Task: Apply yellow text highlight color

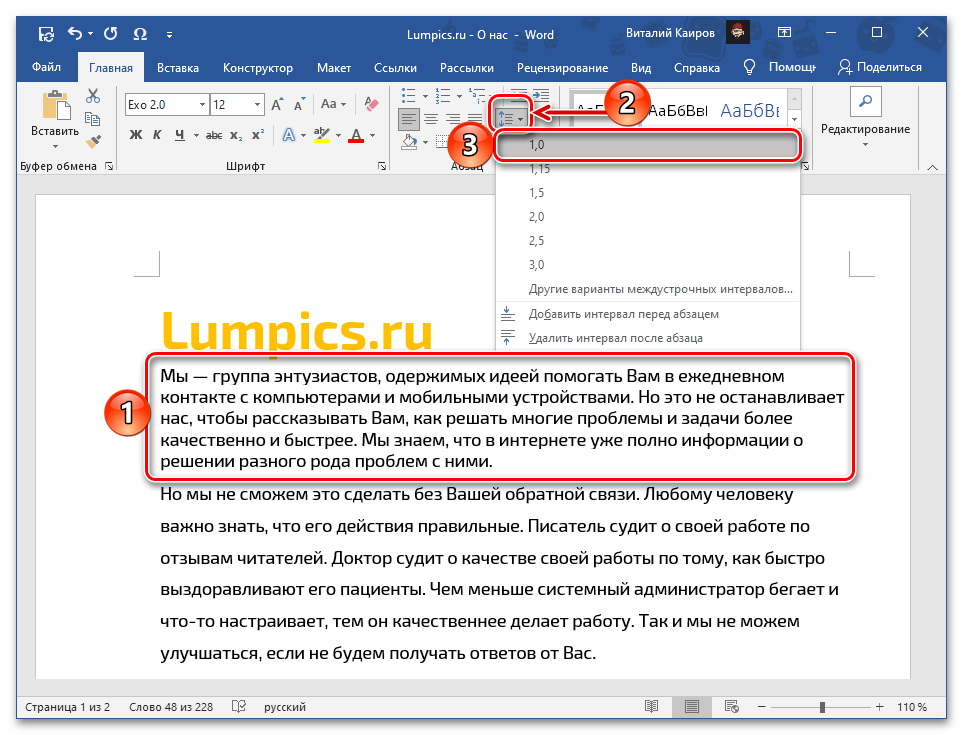Action: click(322, 135)
